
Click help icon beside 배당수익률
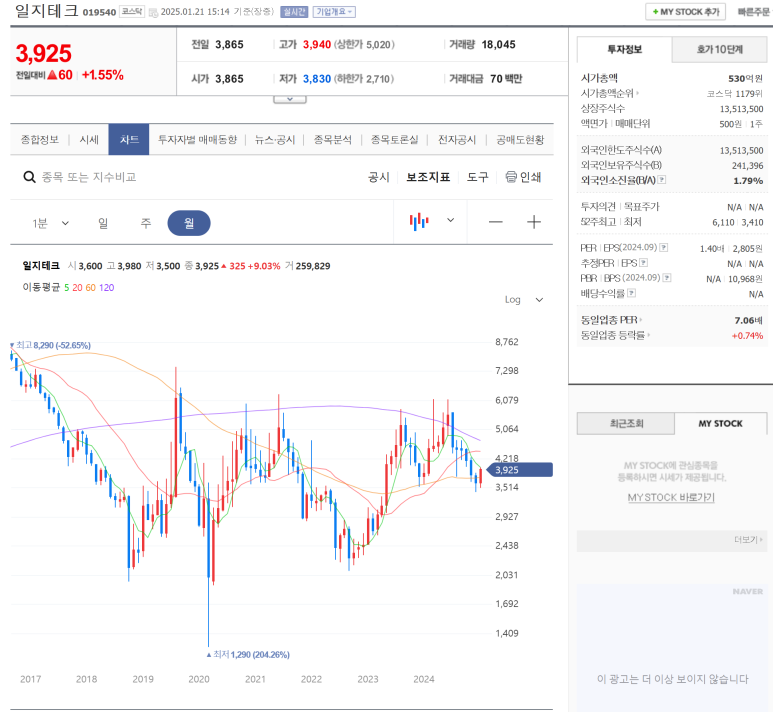click(632, 293)
